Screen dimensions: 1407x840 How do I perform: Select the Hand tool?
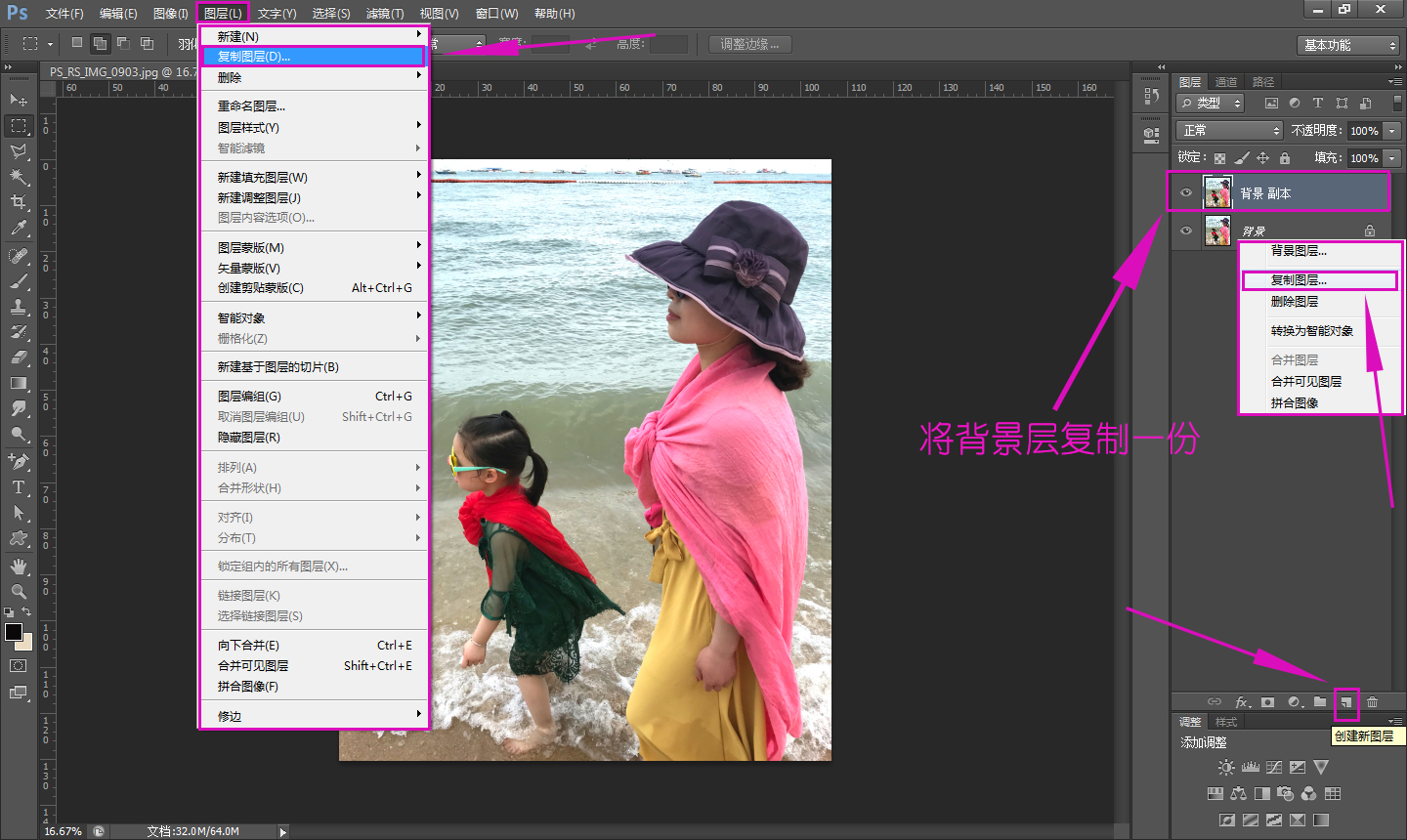point(19,566)
